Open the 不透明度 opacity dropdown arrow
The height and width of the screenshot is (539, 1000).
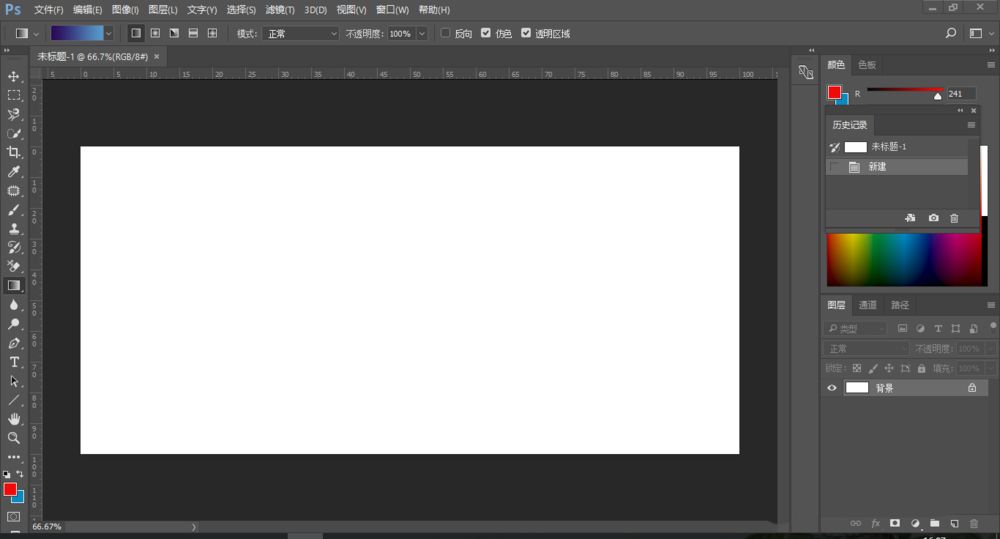422,33
